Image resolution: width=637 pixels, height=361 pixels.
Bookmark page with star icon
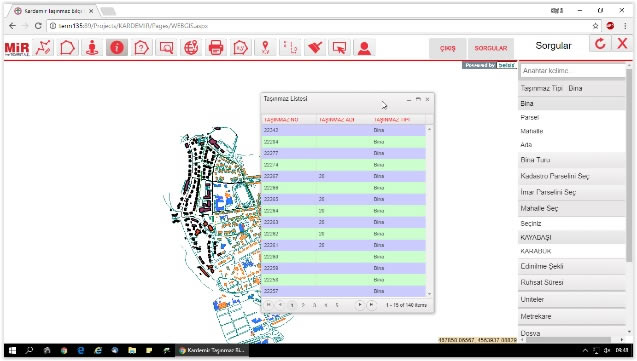595,26
